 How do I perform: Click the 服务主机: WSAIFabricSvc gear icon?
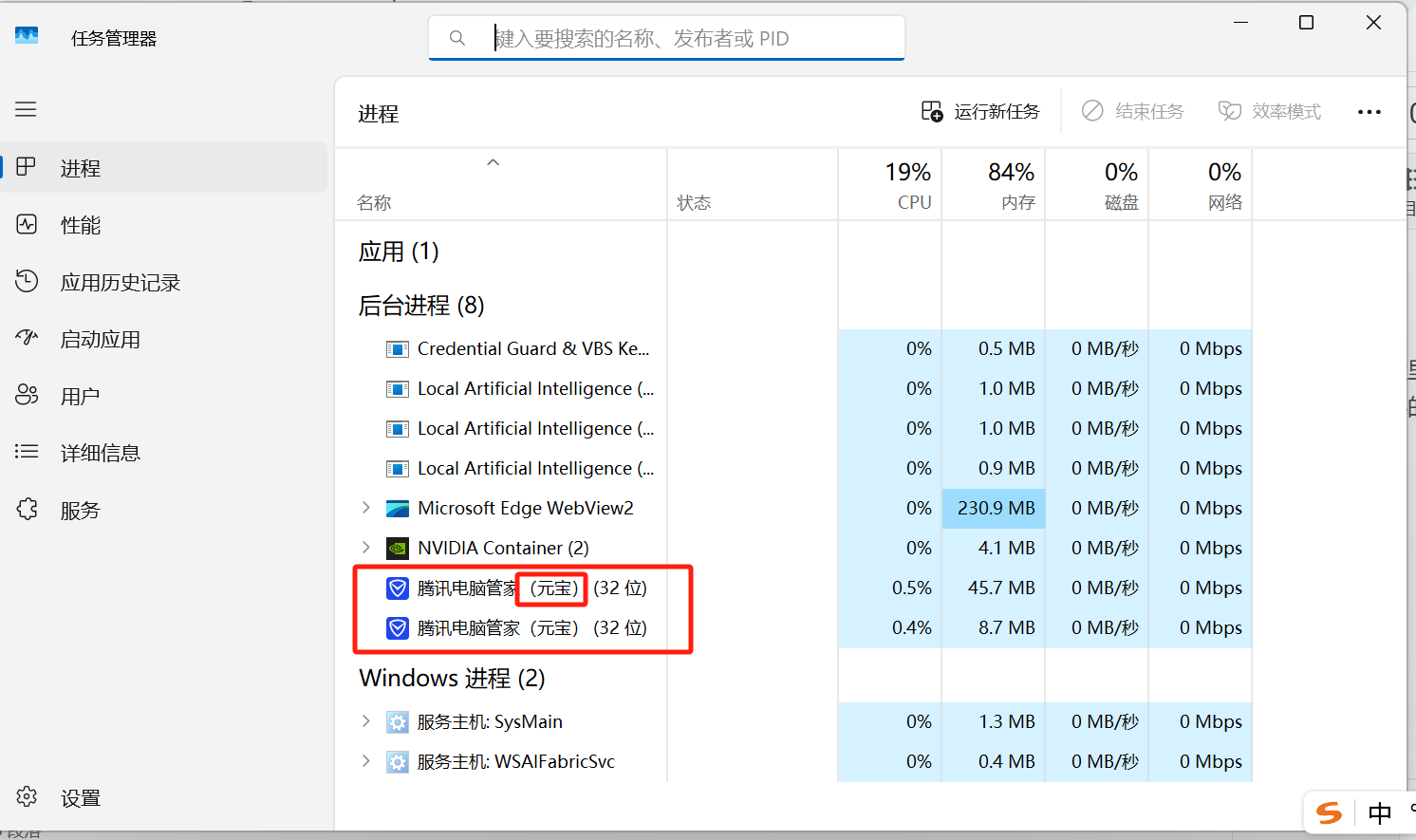(x=398, y=762)
